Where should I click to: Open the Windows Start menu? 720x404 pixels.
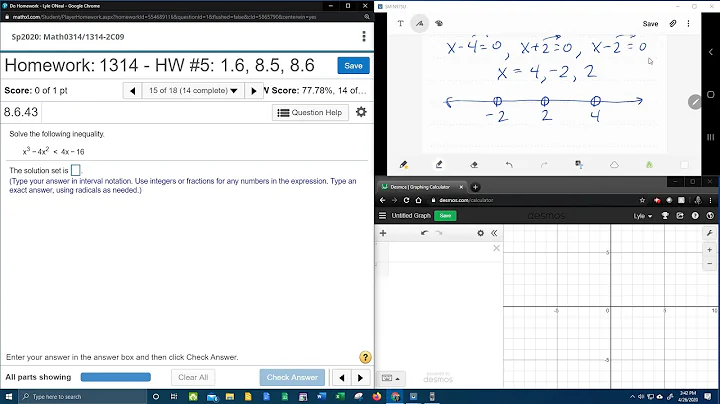pyautogui.click(x=9, y=397)
